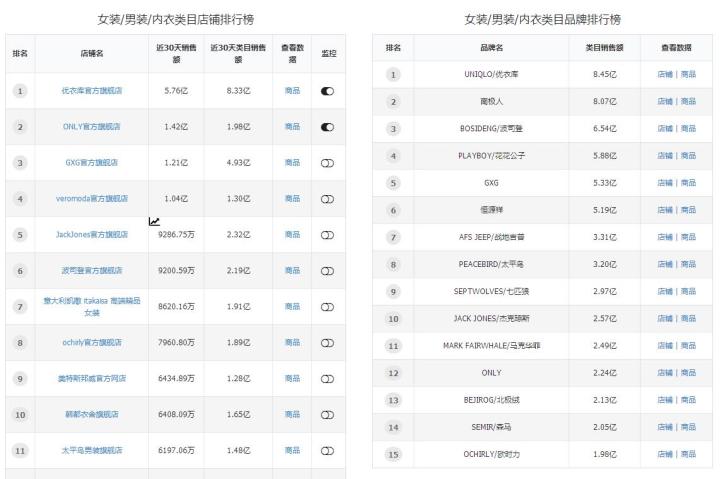Enable monitoring for GXG官方旗舰店
720x479 pixels.
point(327,163)
